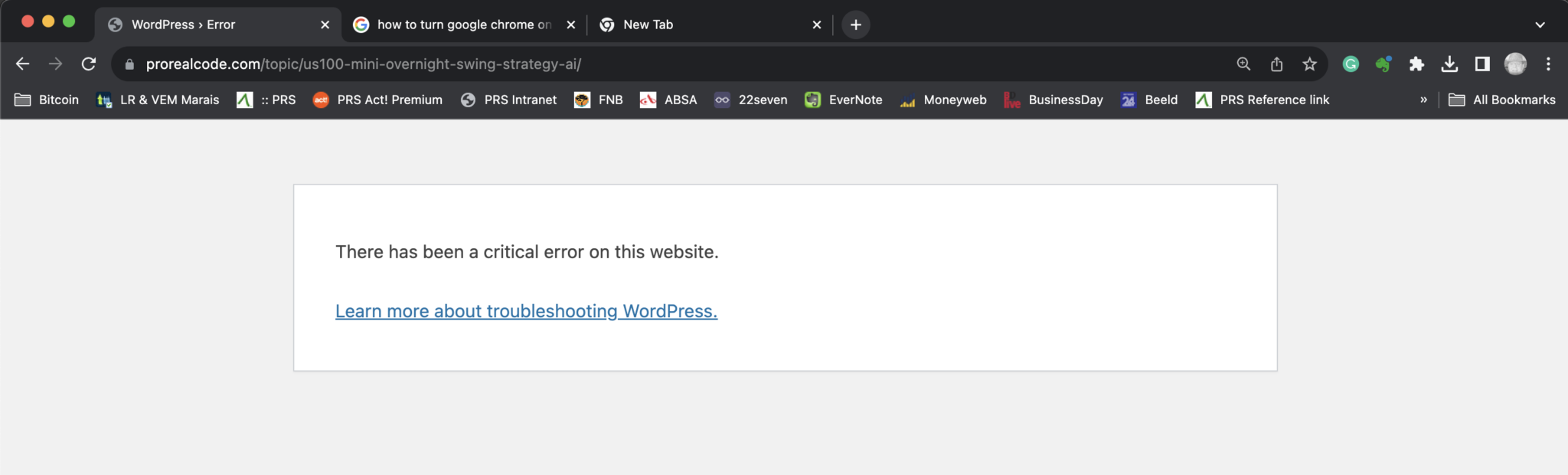Open PRS Act! Premium bookmark
Image resolution: width=1568 pixels, height=475 pixels.
click(x=377, y=100)
